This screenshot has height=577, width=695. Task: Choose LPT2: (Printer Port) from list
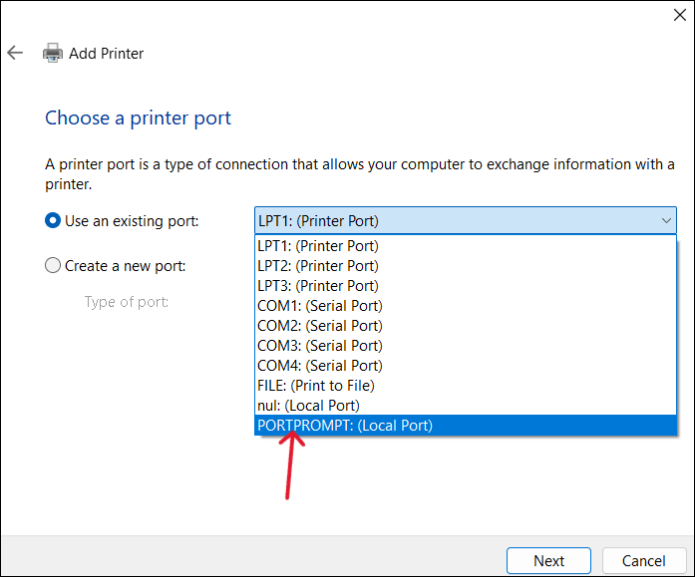click(318, 266)
